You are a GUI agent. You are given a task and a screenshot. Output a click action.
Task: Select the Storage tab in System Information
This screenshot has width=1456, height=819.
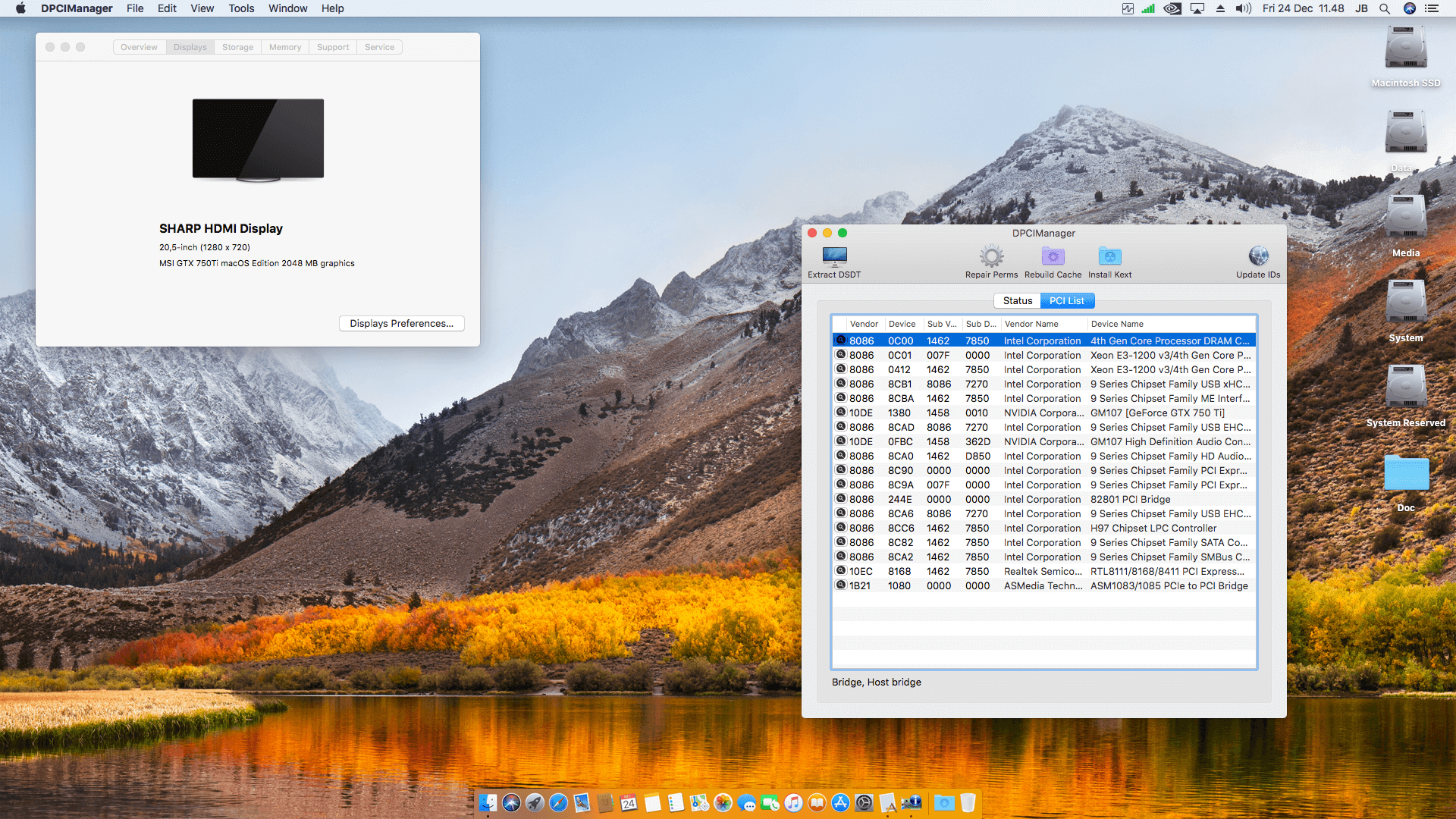point(237,47)
